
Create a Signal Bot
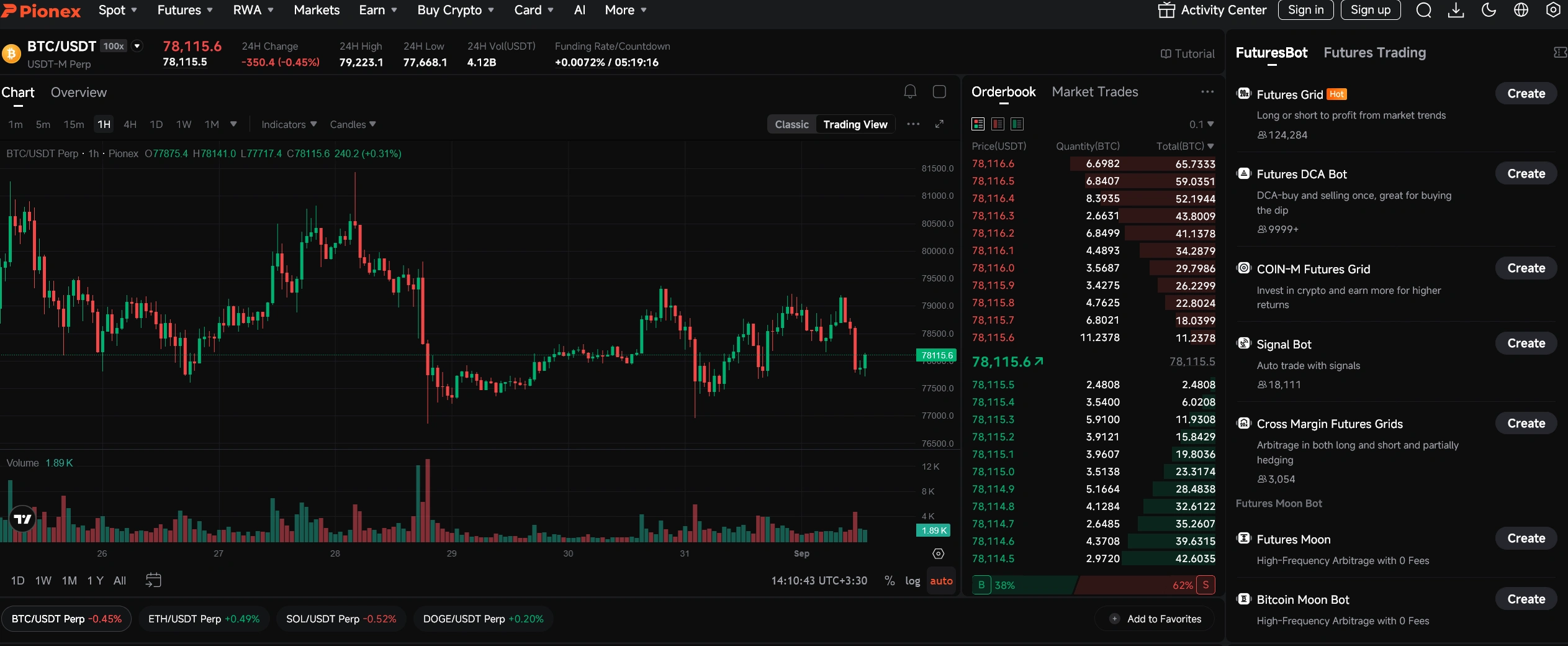tap(1526, 343)
